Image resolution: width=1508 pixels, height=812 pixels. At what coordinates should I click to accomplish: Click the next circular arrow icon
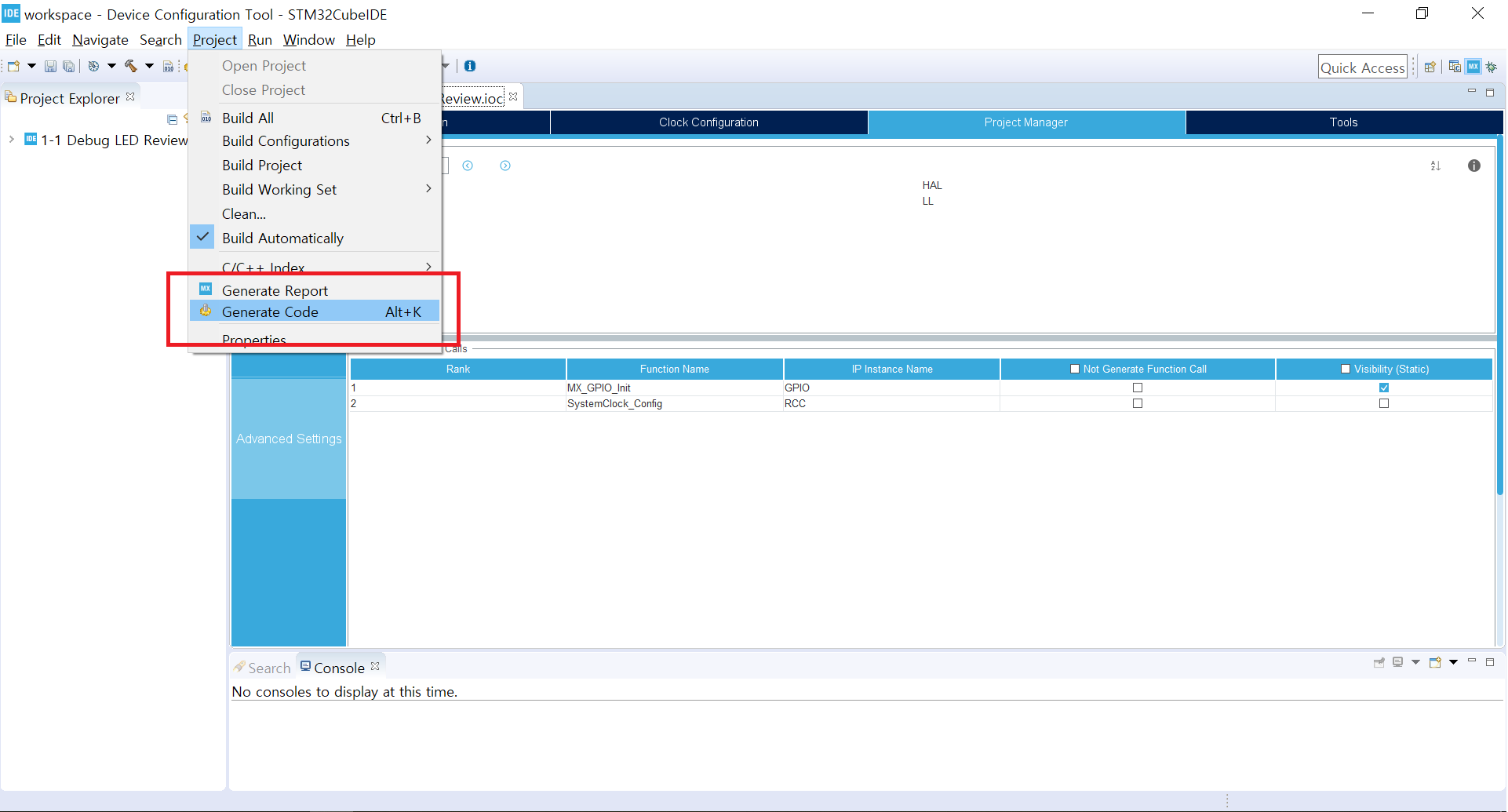505,166
